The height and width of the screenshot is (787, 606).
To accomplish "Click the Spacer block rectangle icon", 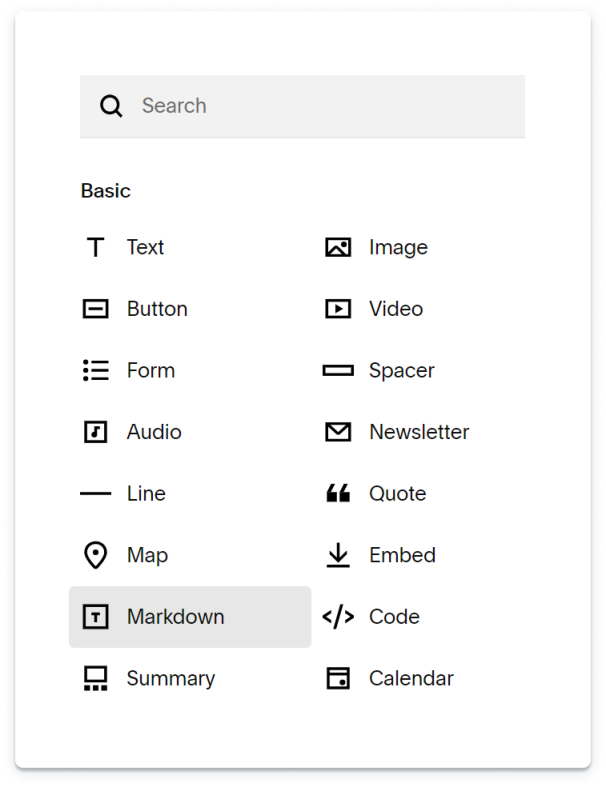I will [338, 370].
